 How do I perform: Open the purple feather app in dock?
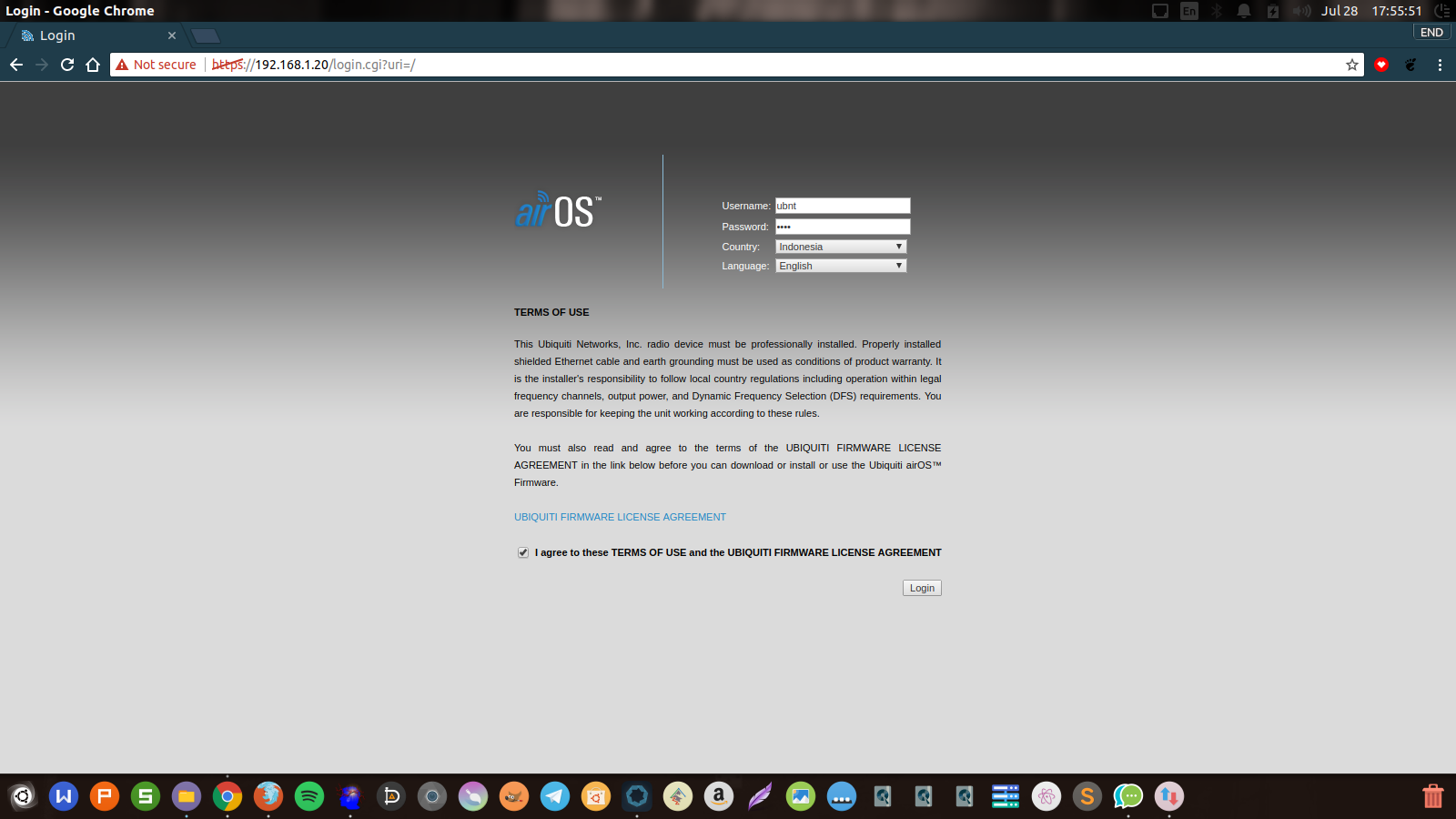pos(760,796)
